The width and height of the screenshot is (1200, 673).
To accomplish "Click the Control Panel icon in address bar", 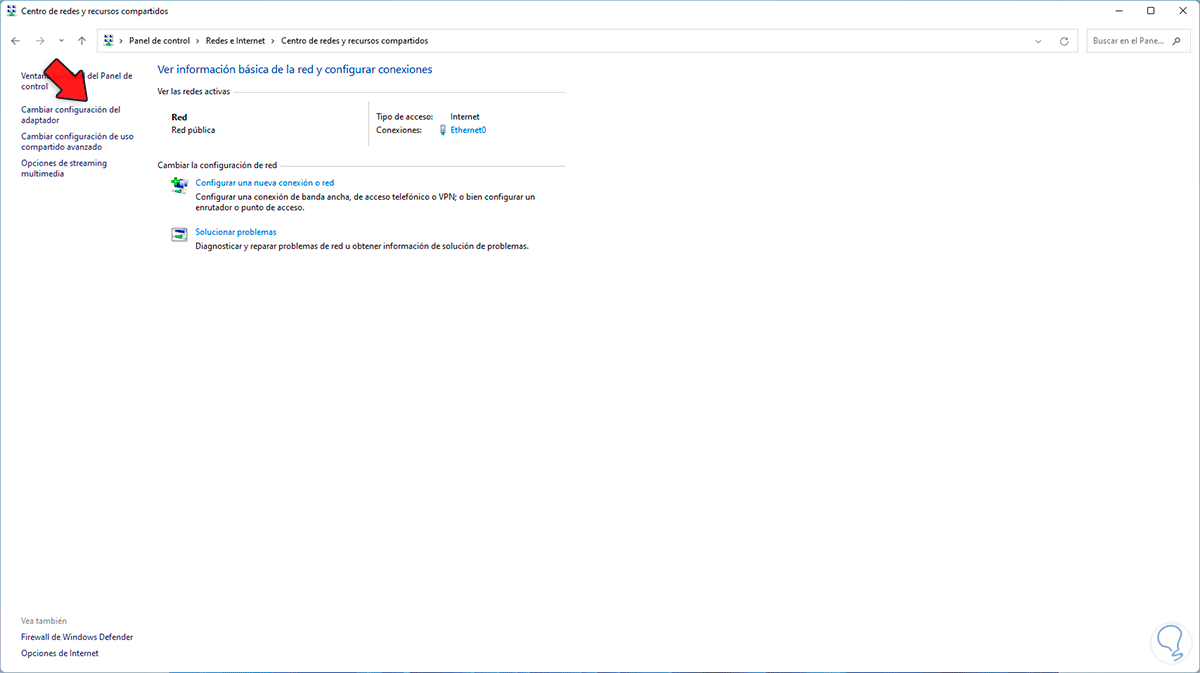I will [x=108, y=41].
